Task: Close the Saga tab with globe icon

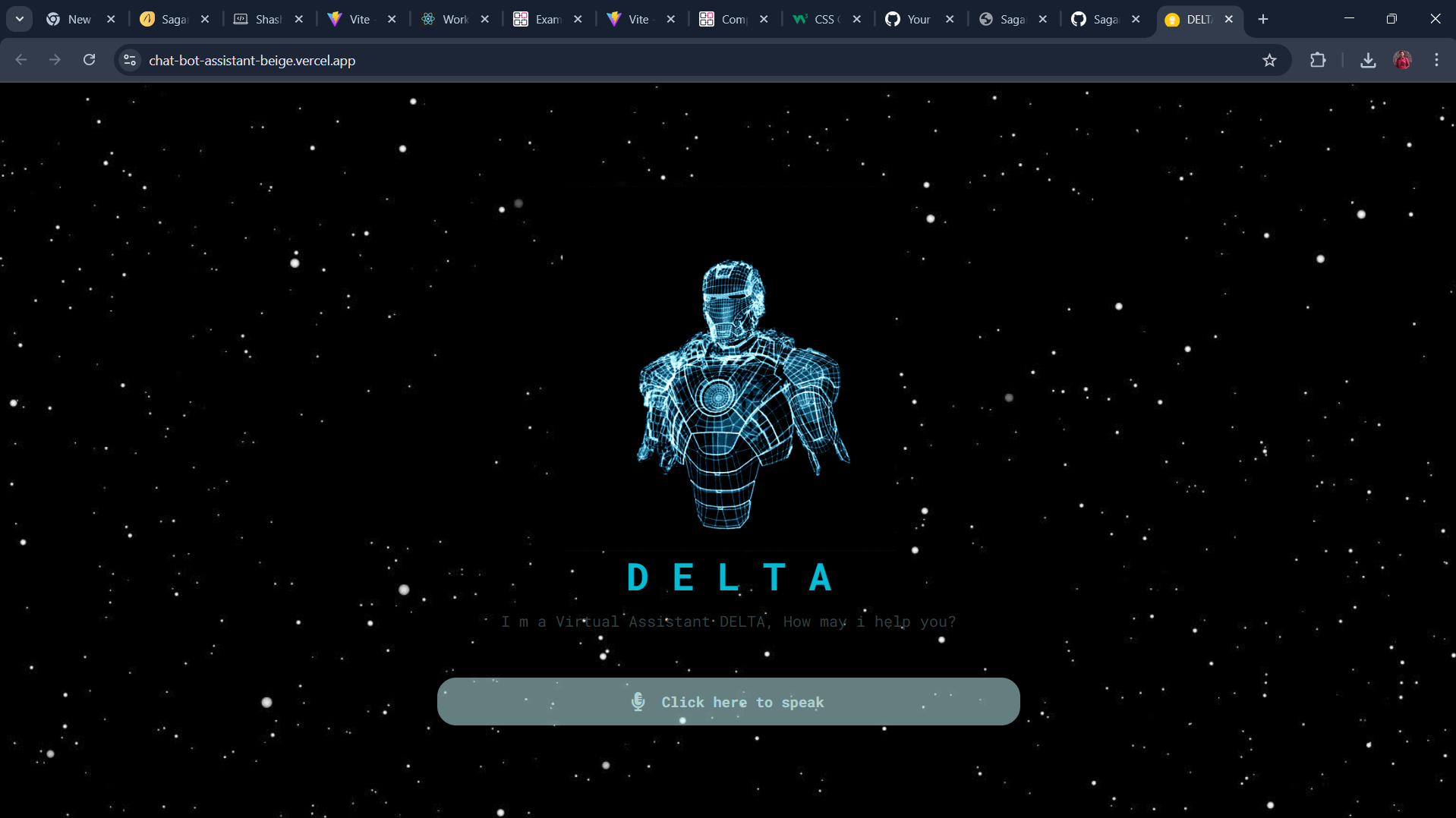Action: click(1042, 19)
